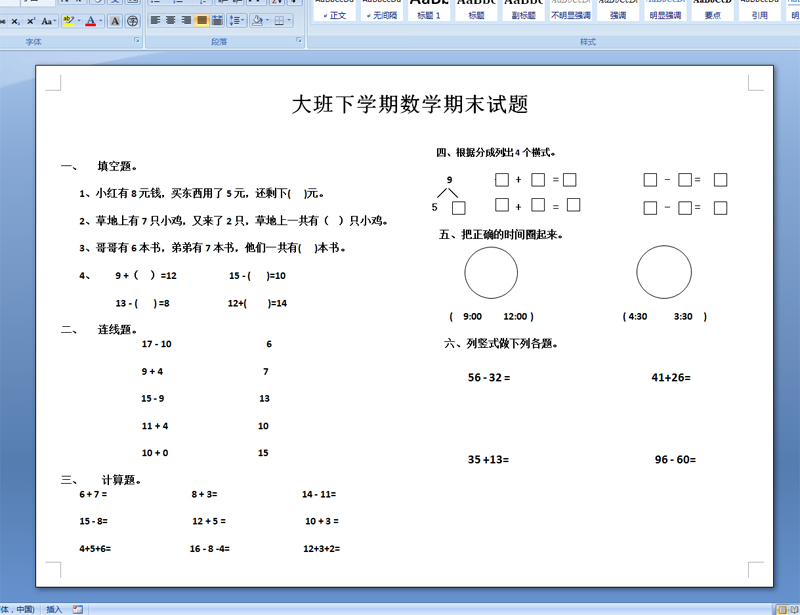
Task: Apply the 引用 style
Action: pyautogui.click(x=760, y=11)
